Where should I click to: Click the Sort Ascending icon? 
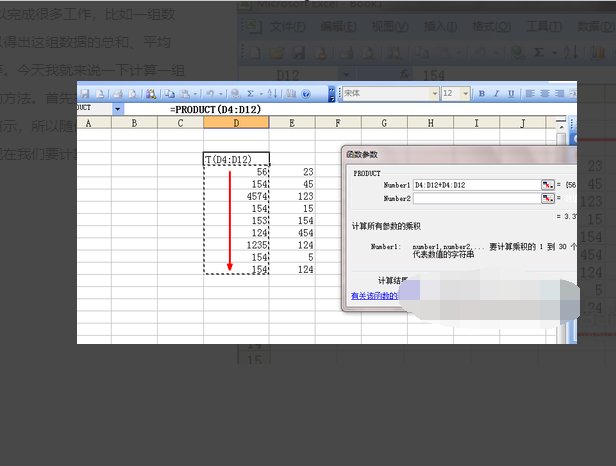[x=272, y=94]
